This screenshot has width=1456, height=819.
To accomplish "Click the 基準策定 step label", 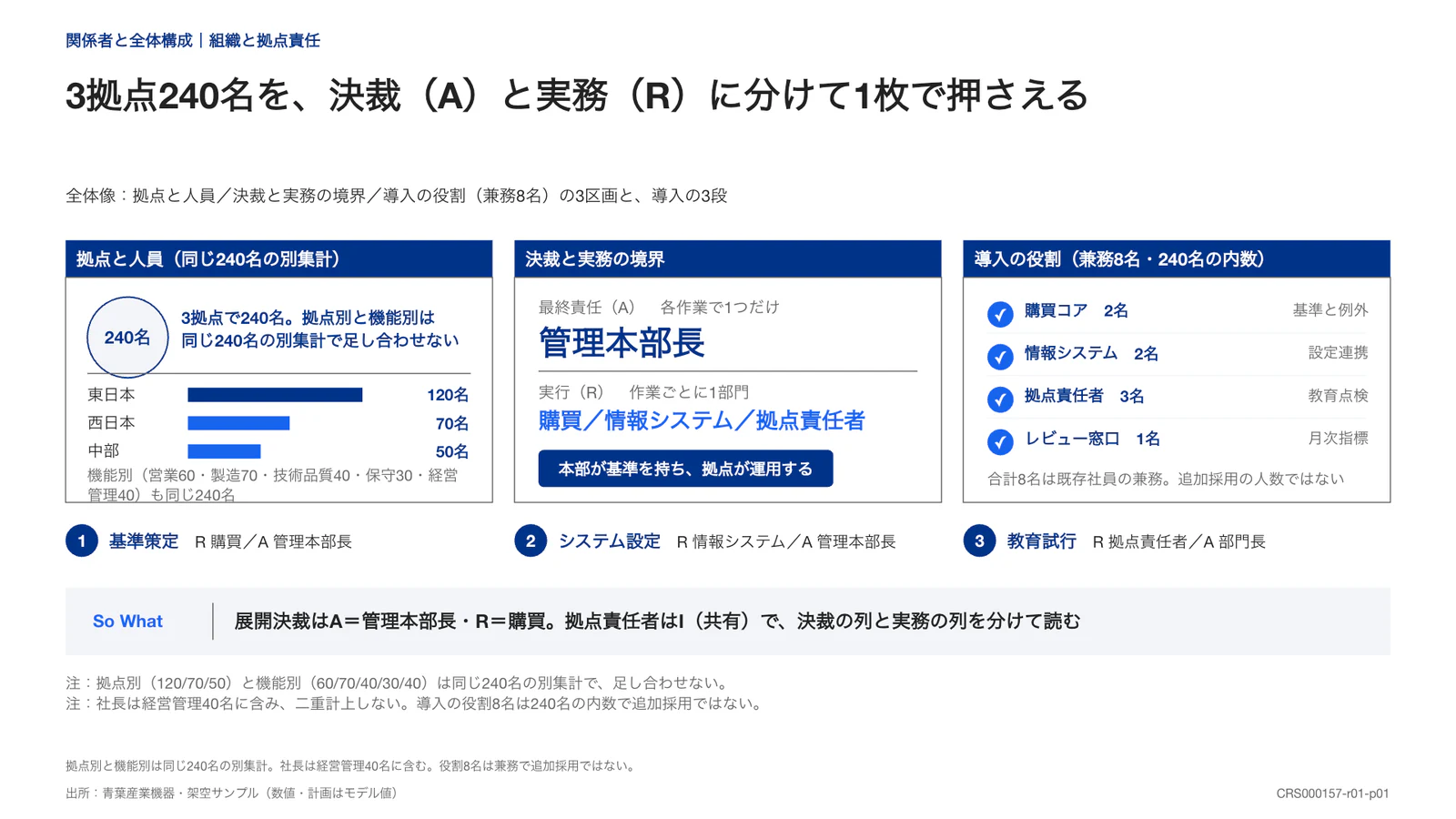I will pyautogui.click(x=144, y=541).
